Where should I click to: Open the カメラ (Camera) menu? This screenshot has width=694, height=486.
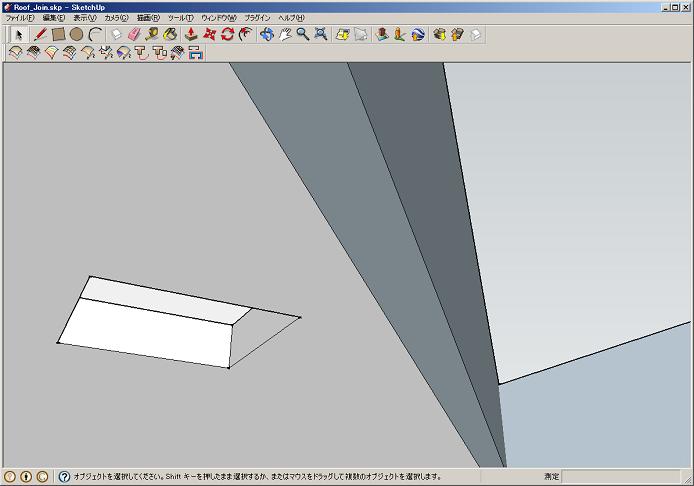[x=116, y=18]
